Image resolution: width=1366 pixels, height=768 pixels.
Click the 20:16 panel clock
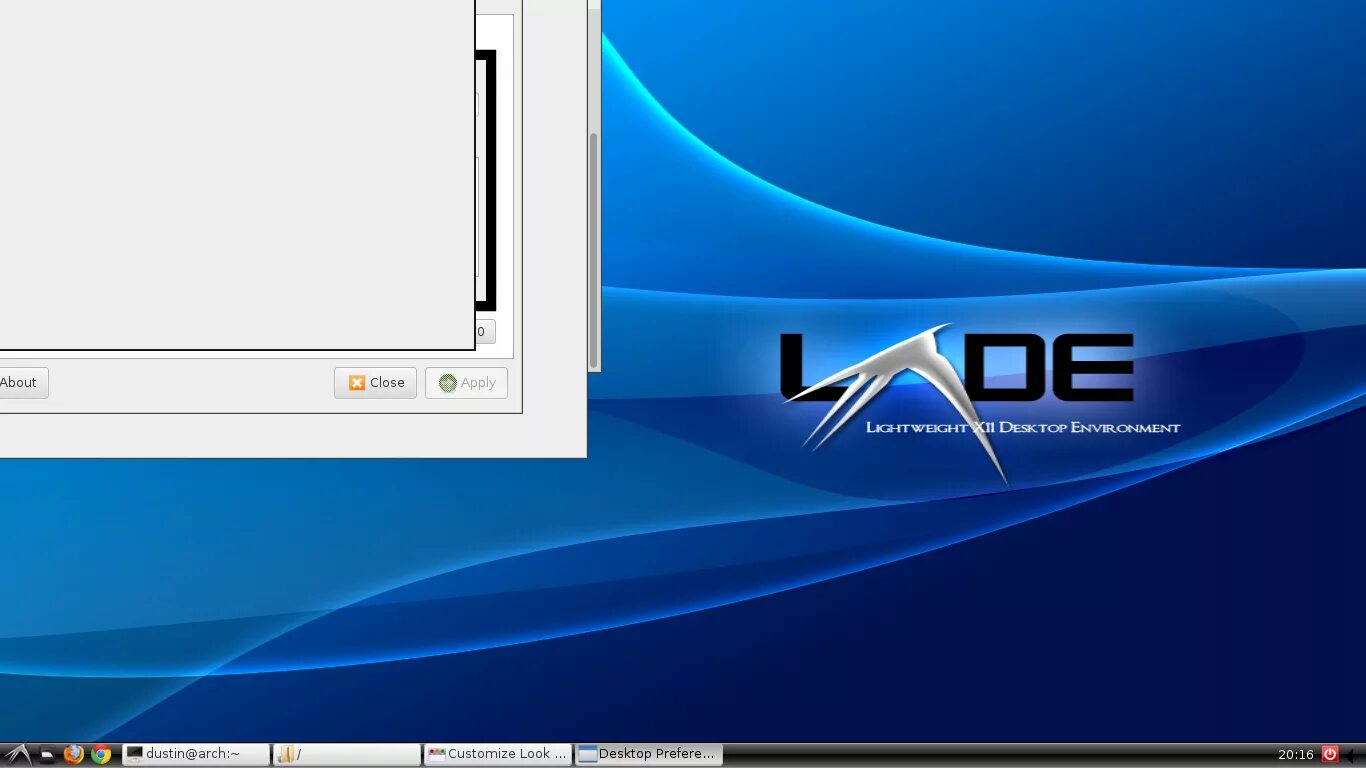click(x=1295, y=755)
